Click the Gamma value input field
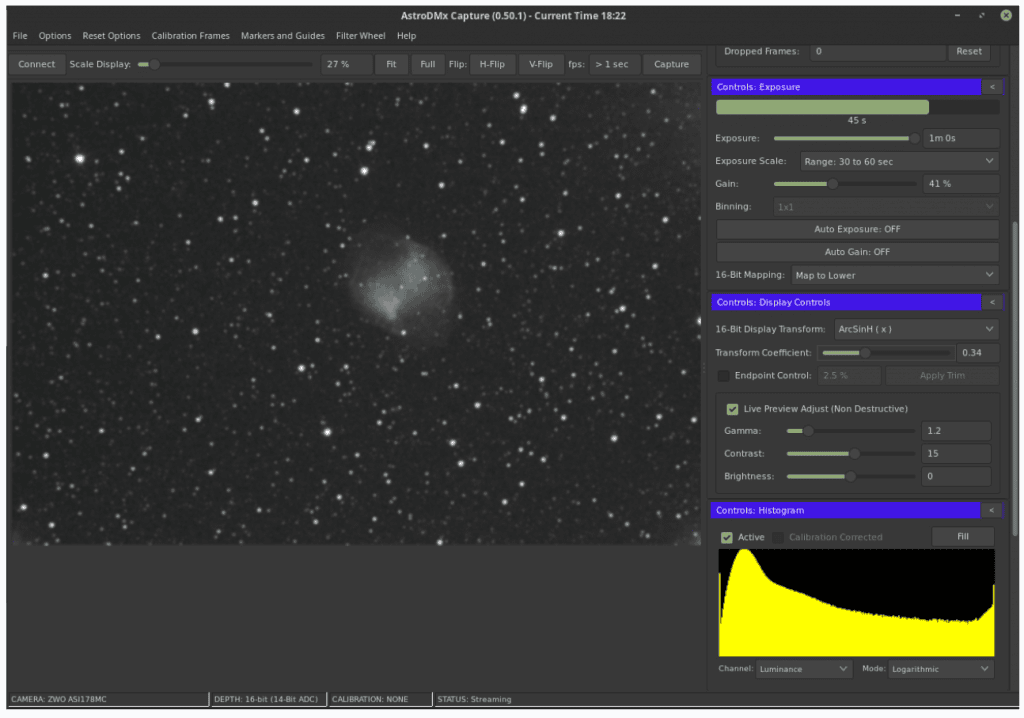 [955, 431]
